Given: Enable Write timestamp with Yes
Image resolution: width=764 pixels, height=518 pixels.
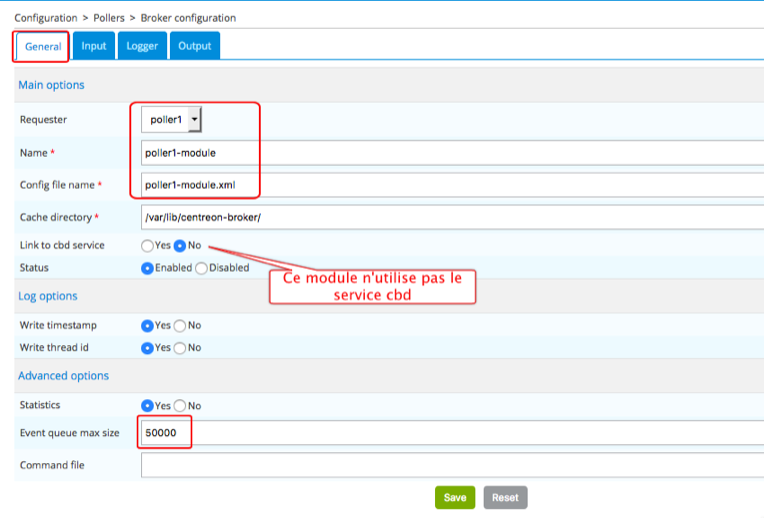Looking at the screenshot, I should coord(148,325).
